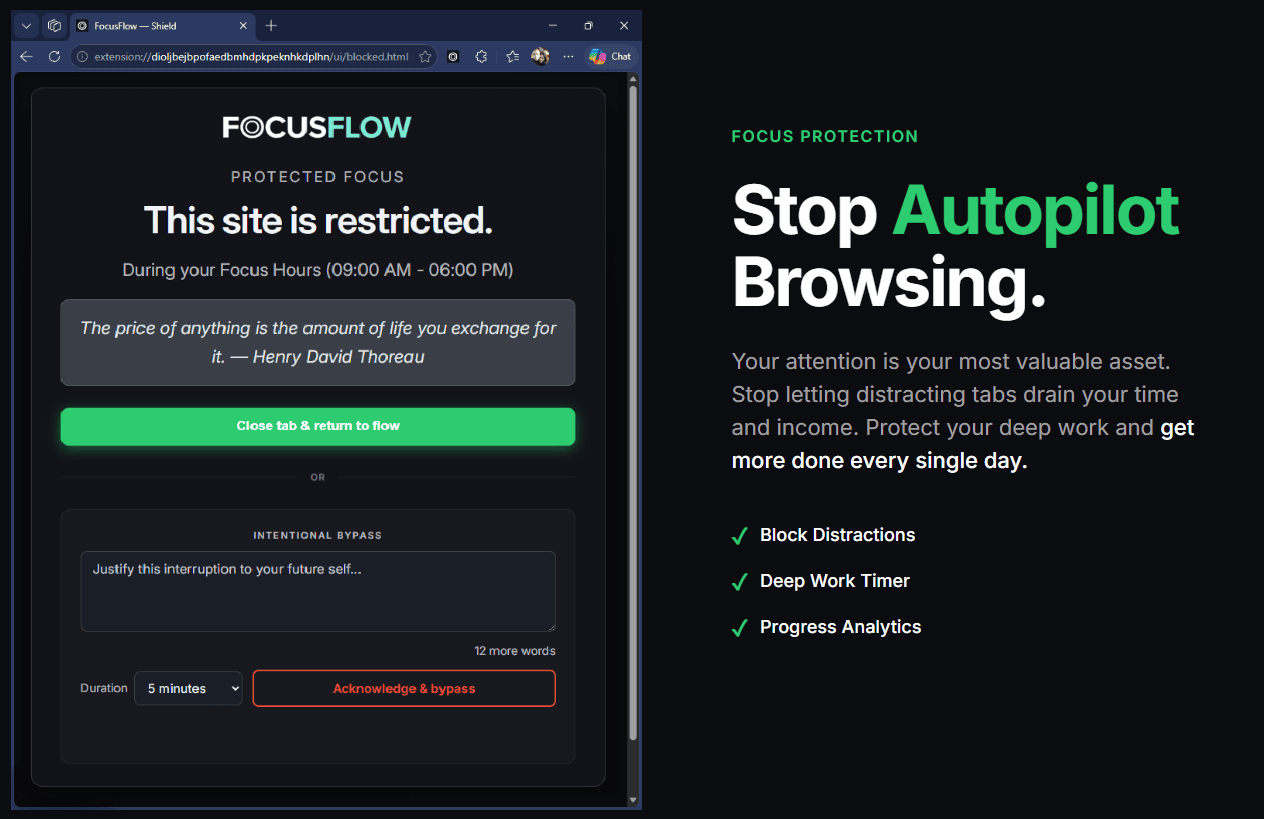Minimize the browser window
Viewport: 1264px width, 819px height.
coord(553,25)
